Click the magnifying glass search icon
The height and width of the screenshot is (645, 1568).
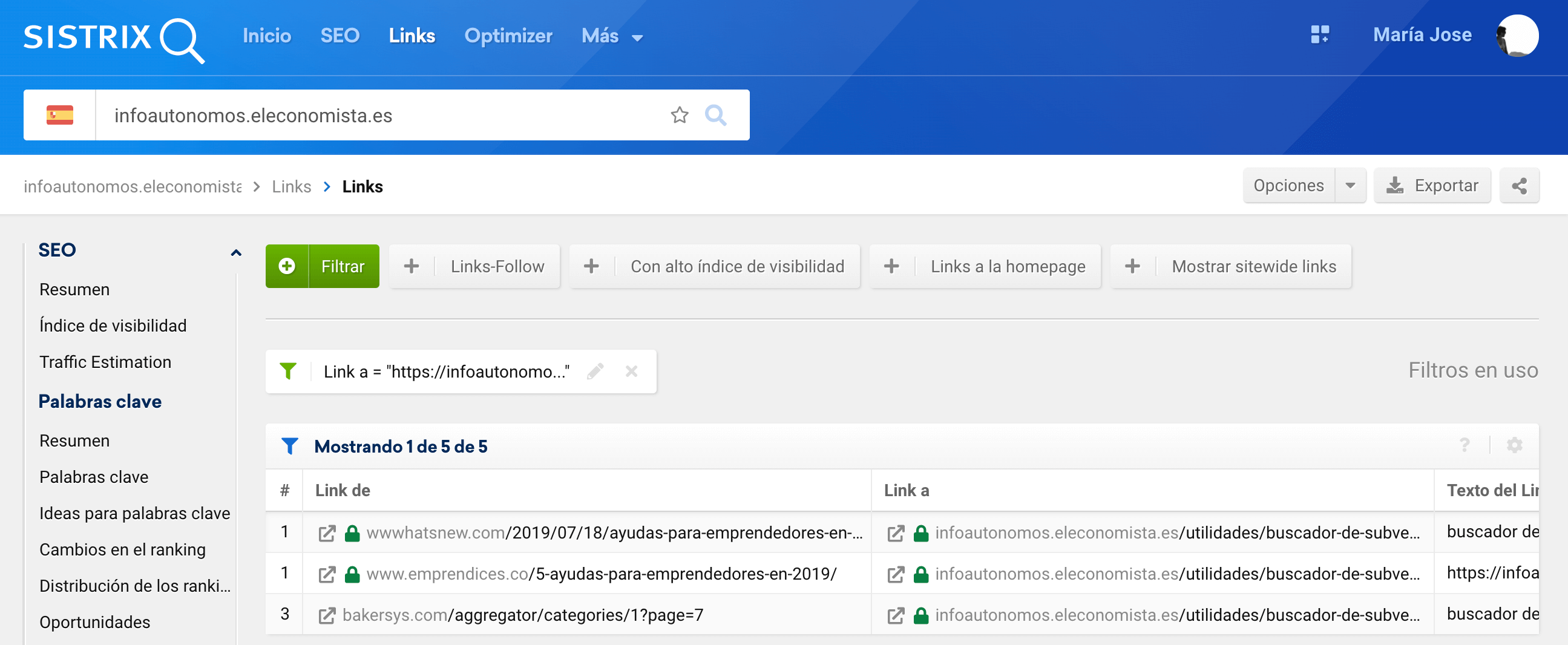(715, 115)
